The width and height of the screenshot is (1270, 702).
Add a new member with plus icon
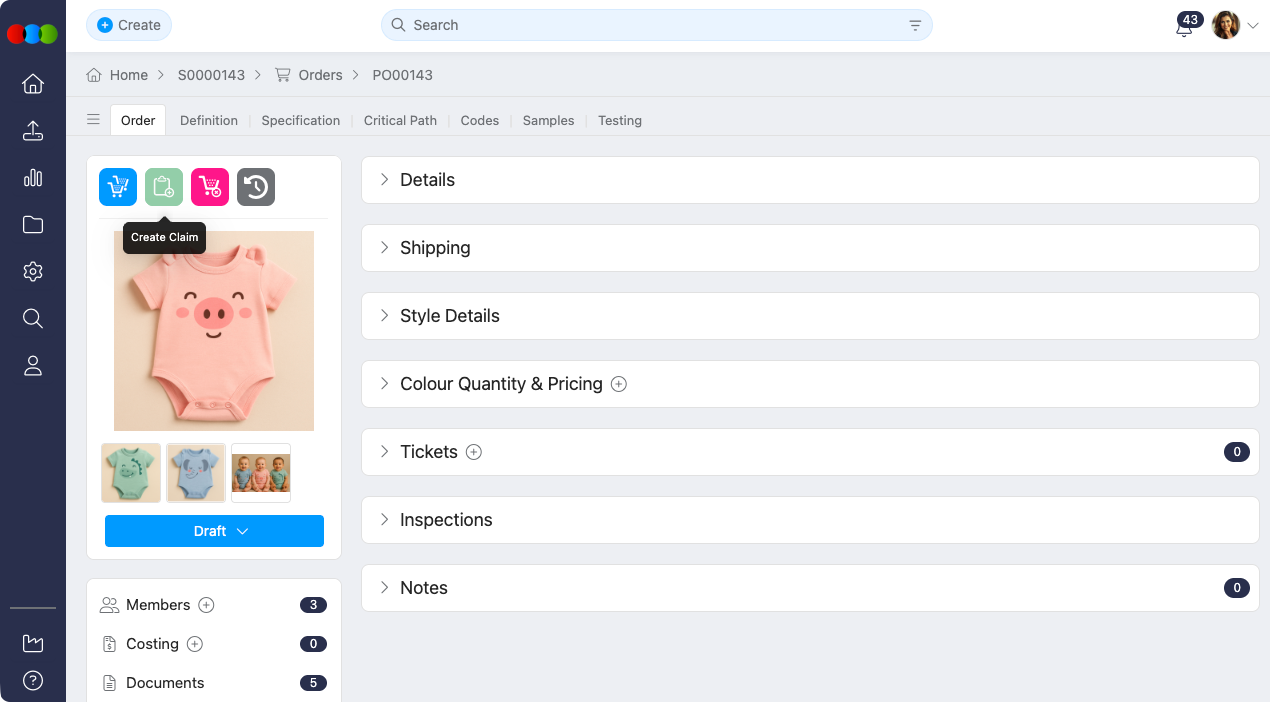coord(207,605)
